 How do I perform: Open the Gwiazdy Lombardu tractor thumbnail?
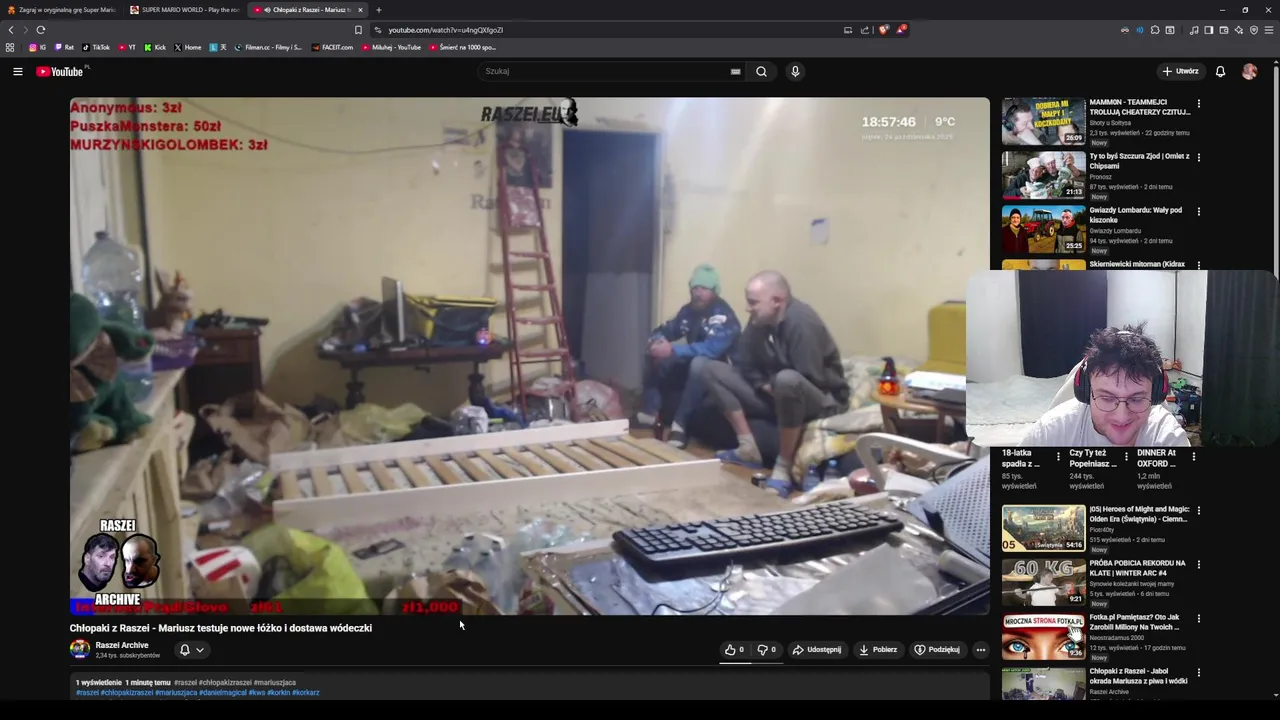coord(1043,229)
